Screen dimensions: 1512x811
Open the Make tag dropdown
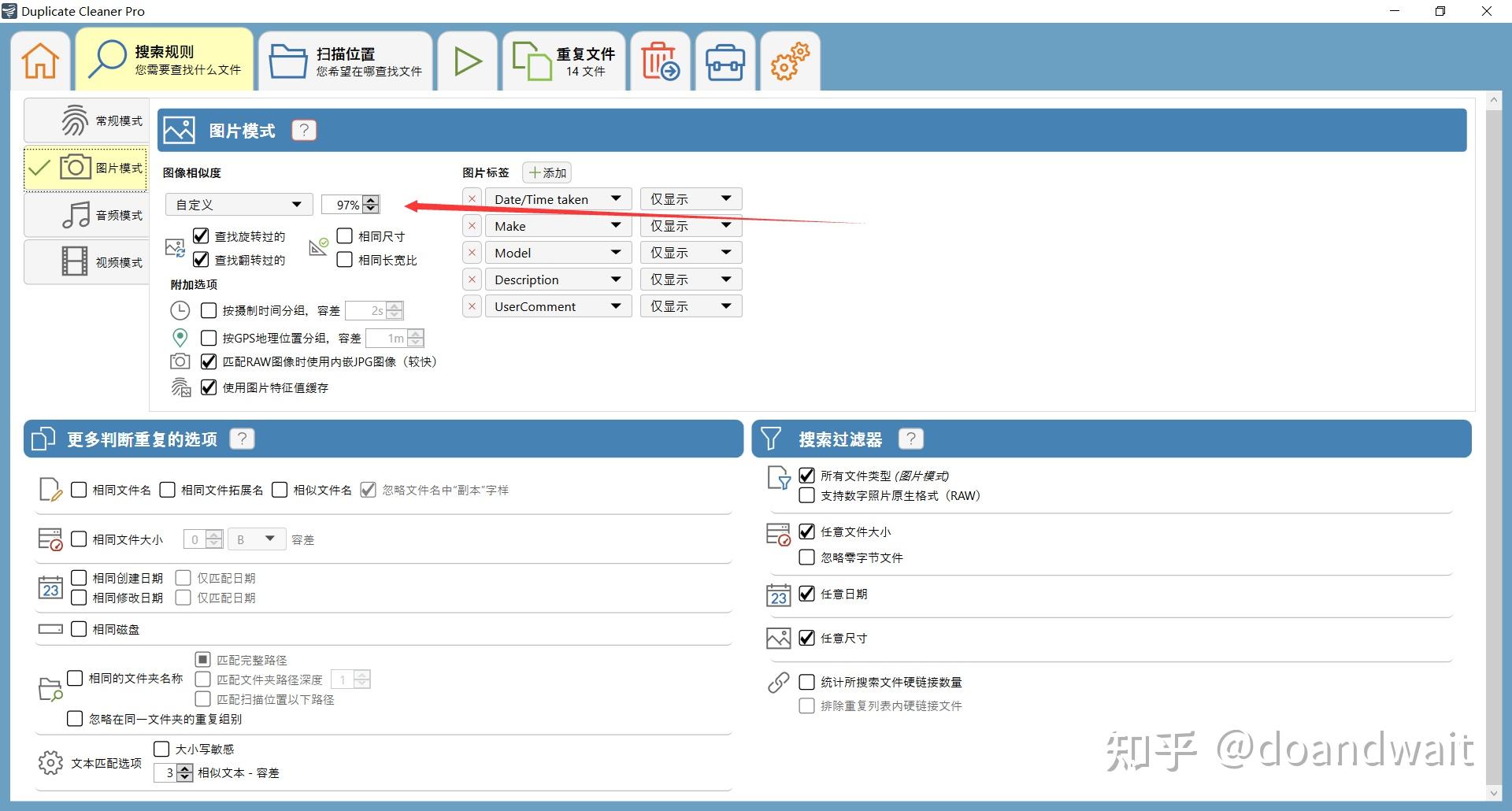[558, 226]
